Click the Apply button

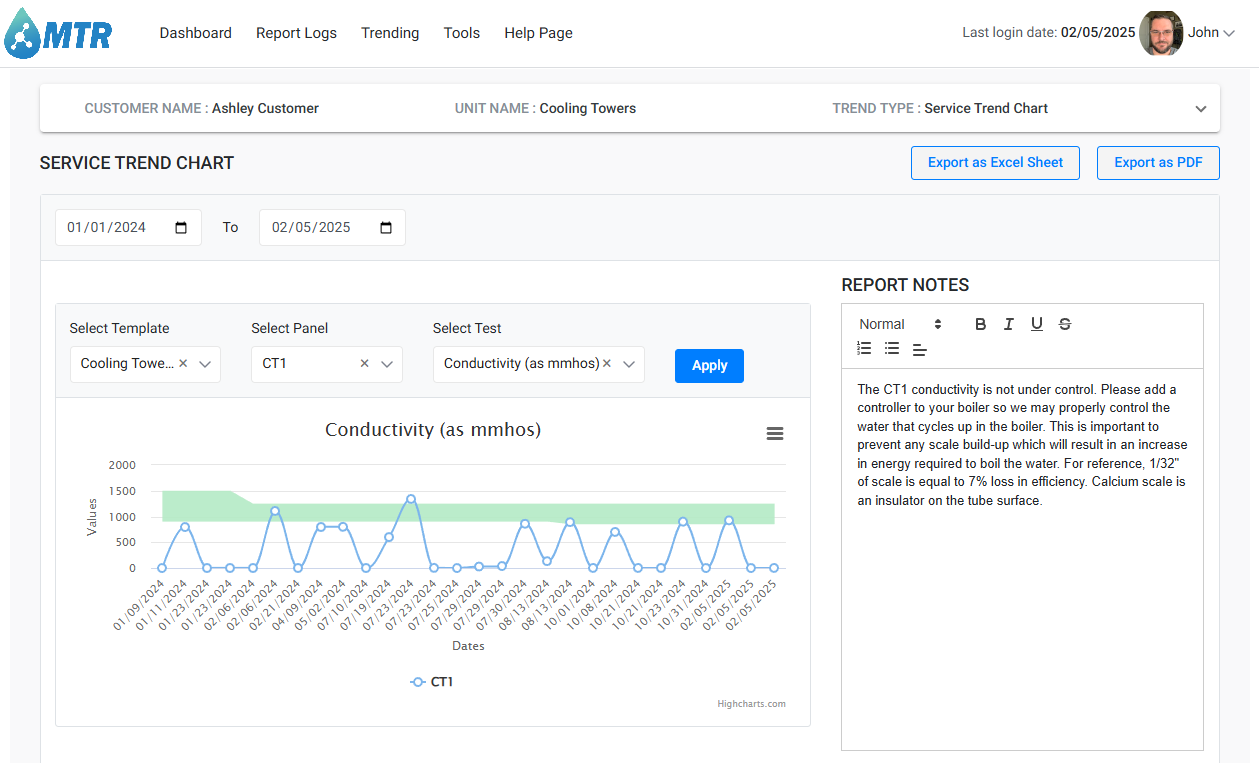(709, 365)
